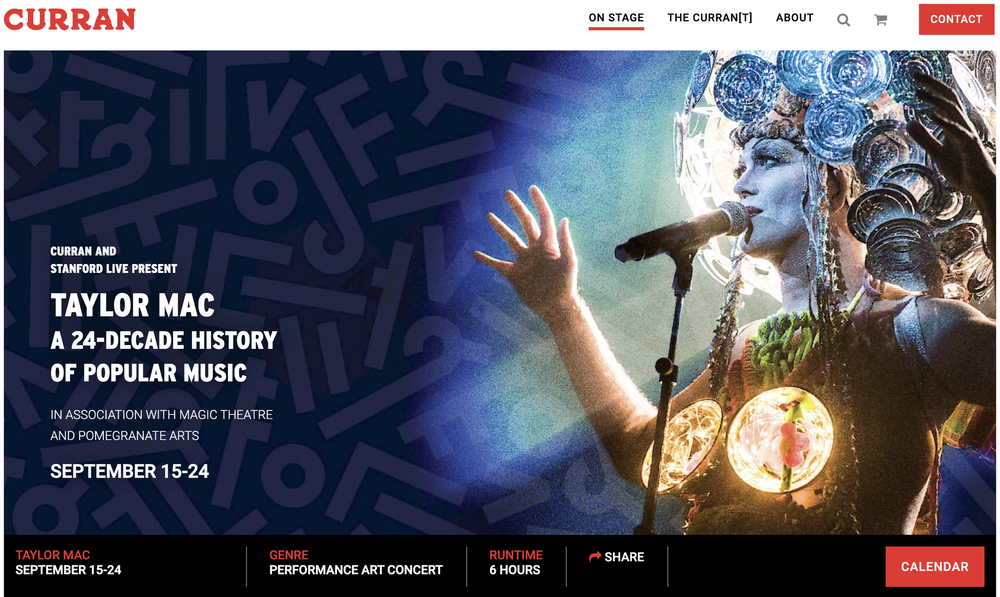Click PERFORMANCE ART CONCERT genre text
Image resolution: width=1000 pixels, height=597 pixels.
click(356, 570)
